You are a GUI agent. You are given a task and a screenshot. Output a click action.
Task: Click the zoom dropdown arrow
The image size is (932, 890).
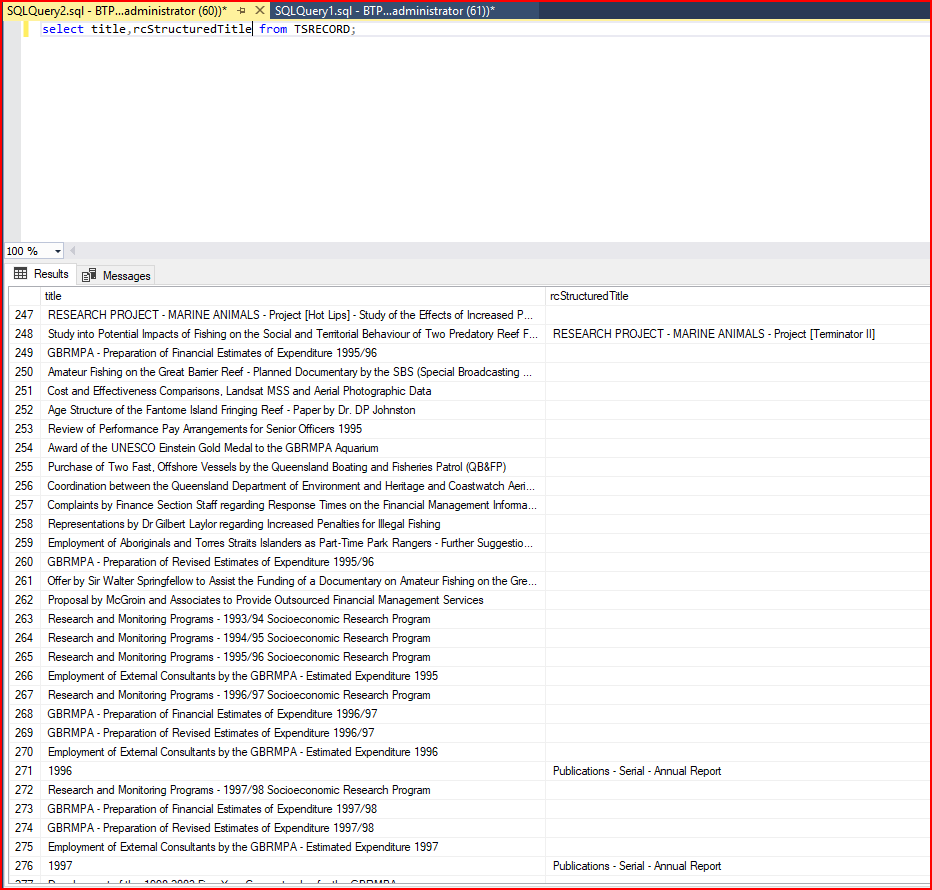tap(55, 250)
